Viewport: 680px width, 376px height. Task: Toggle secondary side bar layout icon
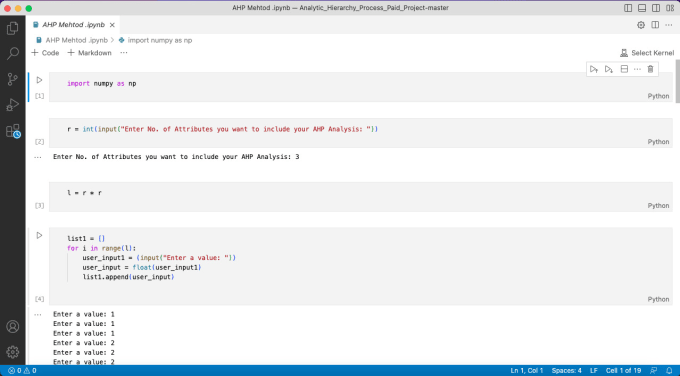(656, 8)
